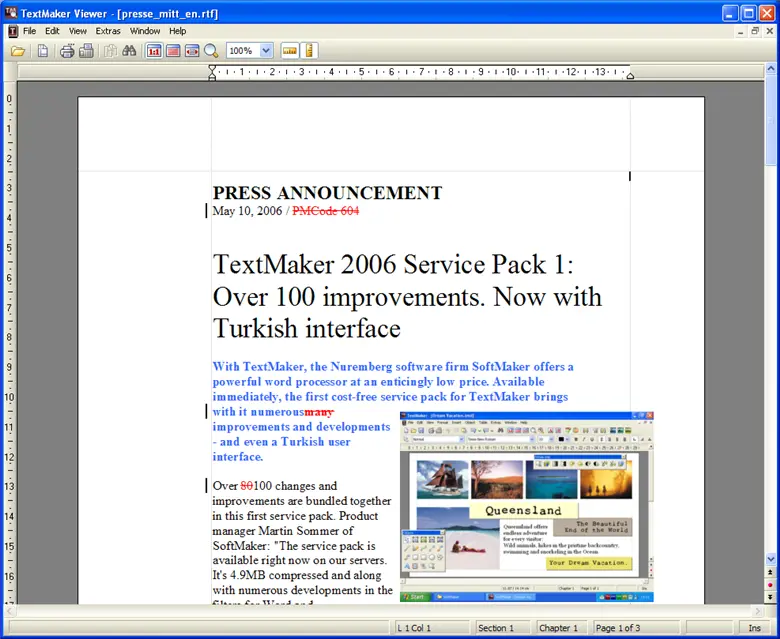The height and width of the screenshot is (639, 780).
Task: Click the struck-through red word 'many'
Action: [319, 412]
